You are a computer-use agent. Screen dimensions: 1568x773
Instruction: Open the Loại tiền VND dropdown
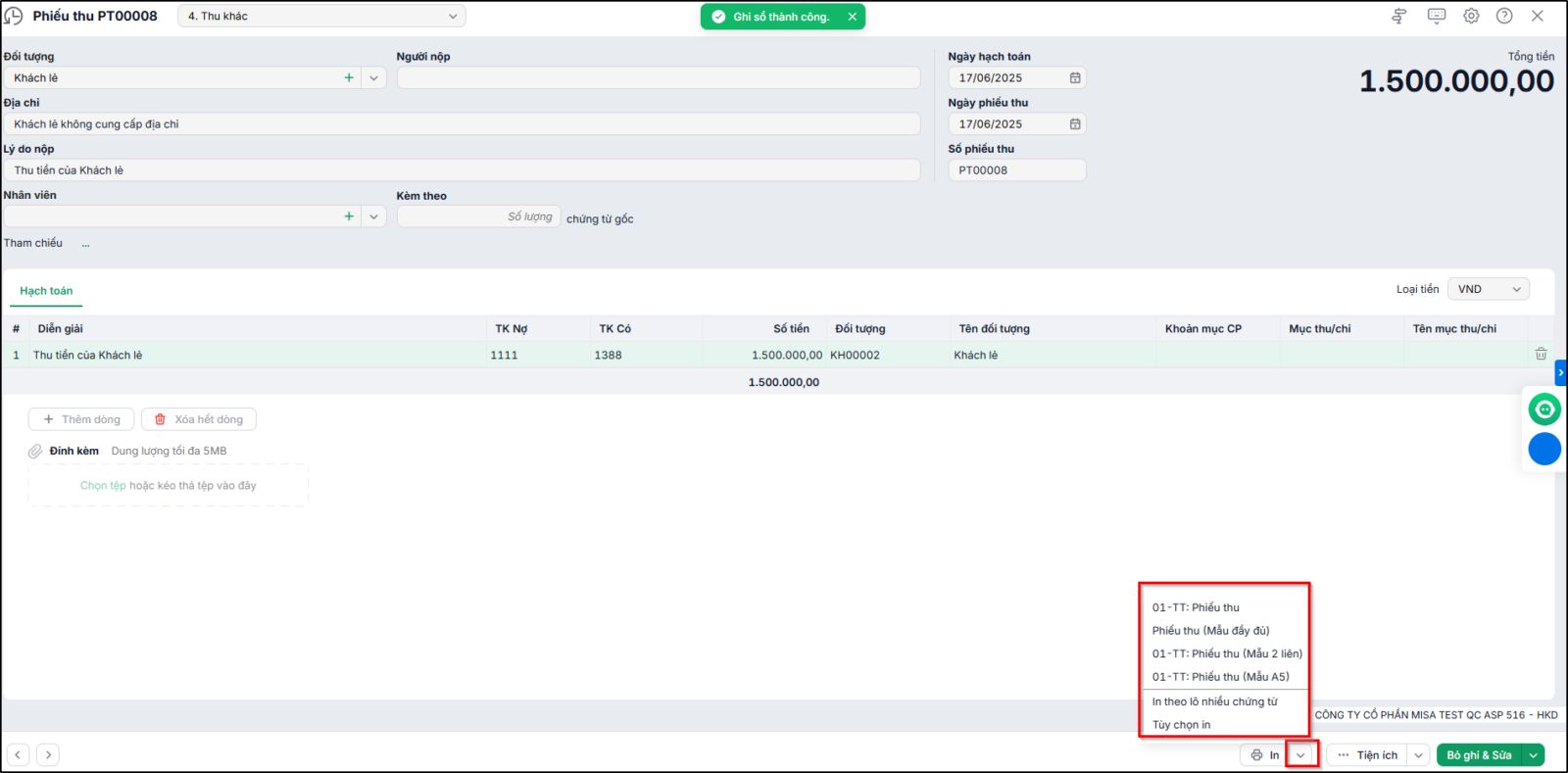tap(1488, 289)
